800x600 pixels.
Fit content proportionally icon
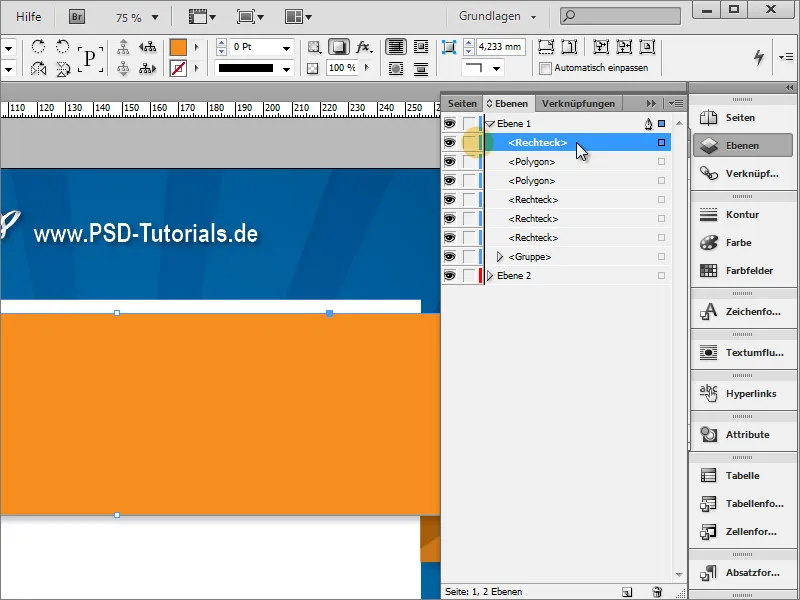(x=569, y=47)
